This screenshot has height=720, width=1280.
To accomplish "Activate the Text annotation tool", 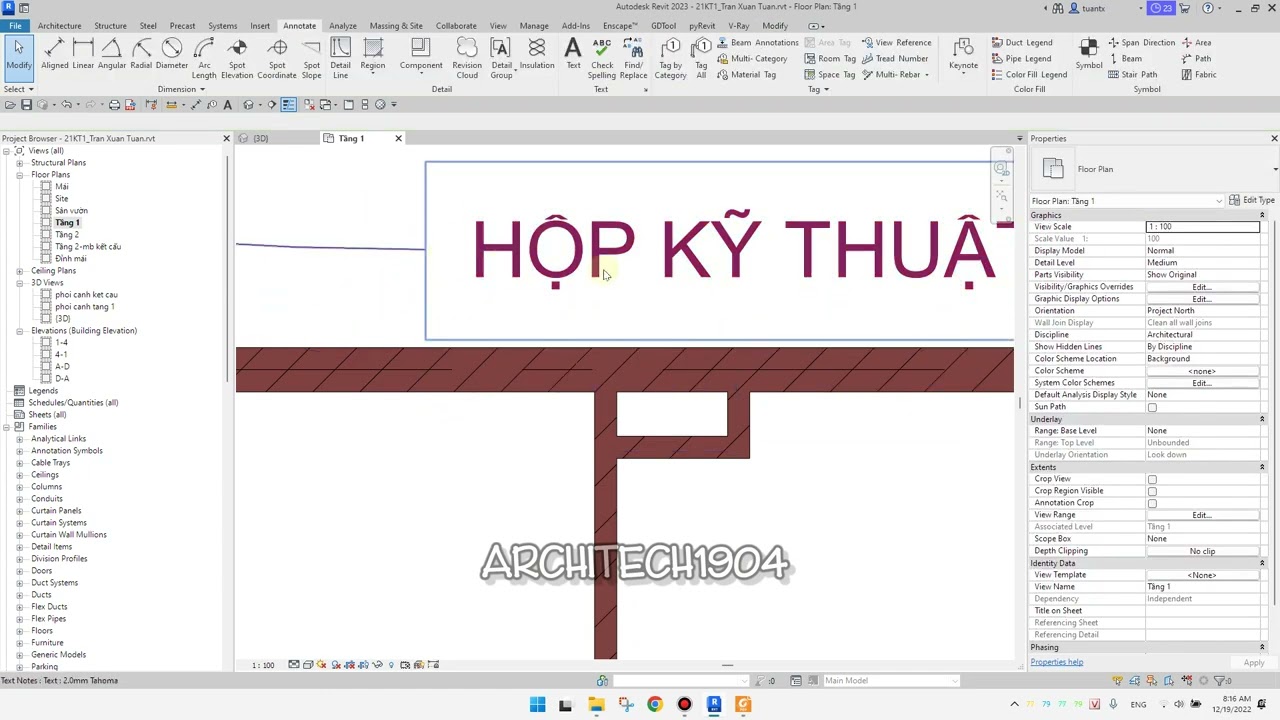I will [573, 55].
